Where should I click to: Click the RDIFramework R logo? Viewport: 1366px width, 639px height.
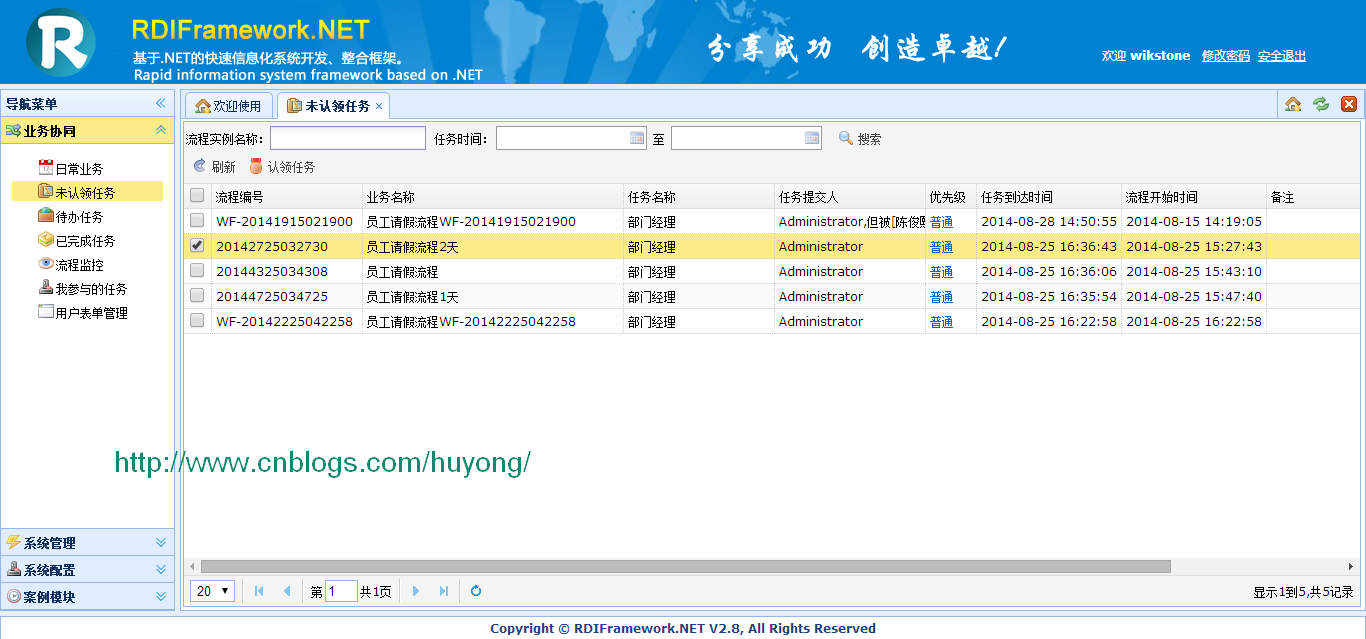[x=61, y=42]
